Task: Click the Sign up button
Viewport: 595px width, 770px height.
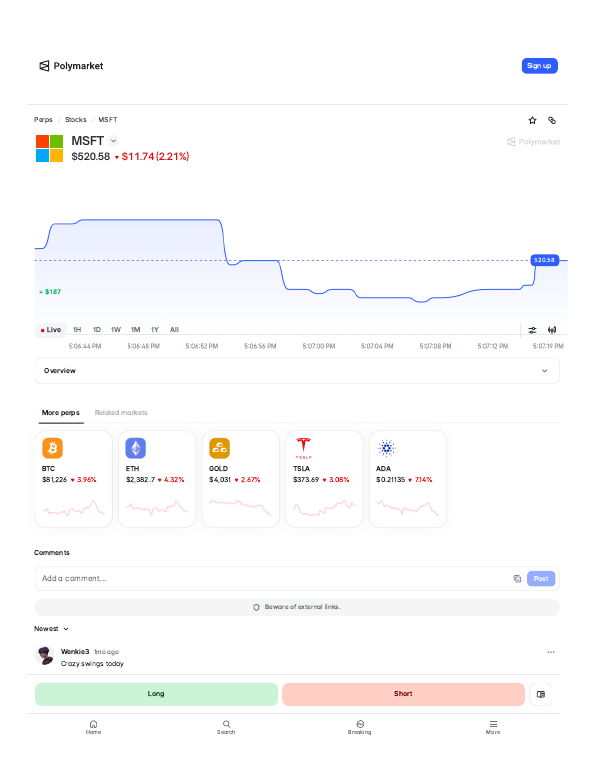Action: click(539, 66)
